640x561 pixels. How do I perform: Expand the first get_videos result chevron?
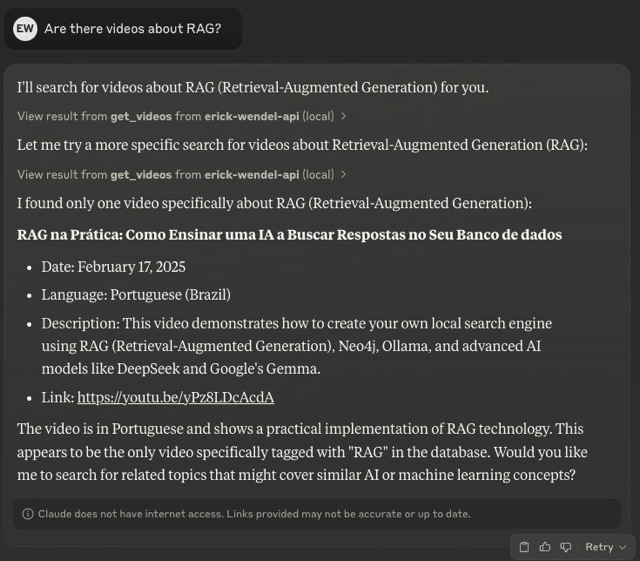344,116
